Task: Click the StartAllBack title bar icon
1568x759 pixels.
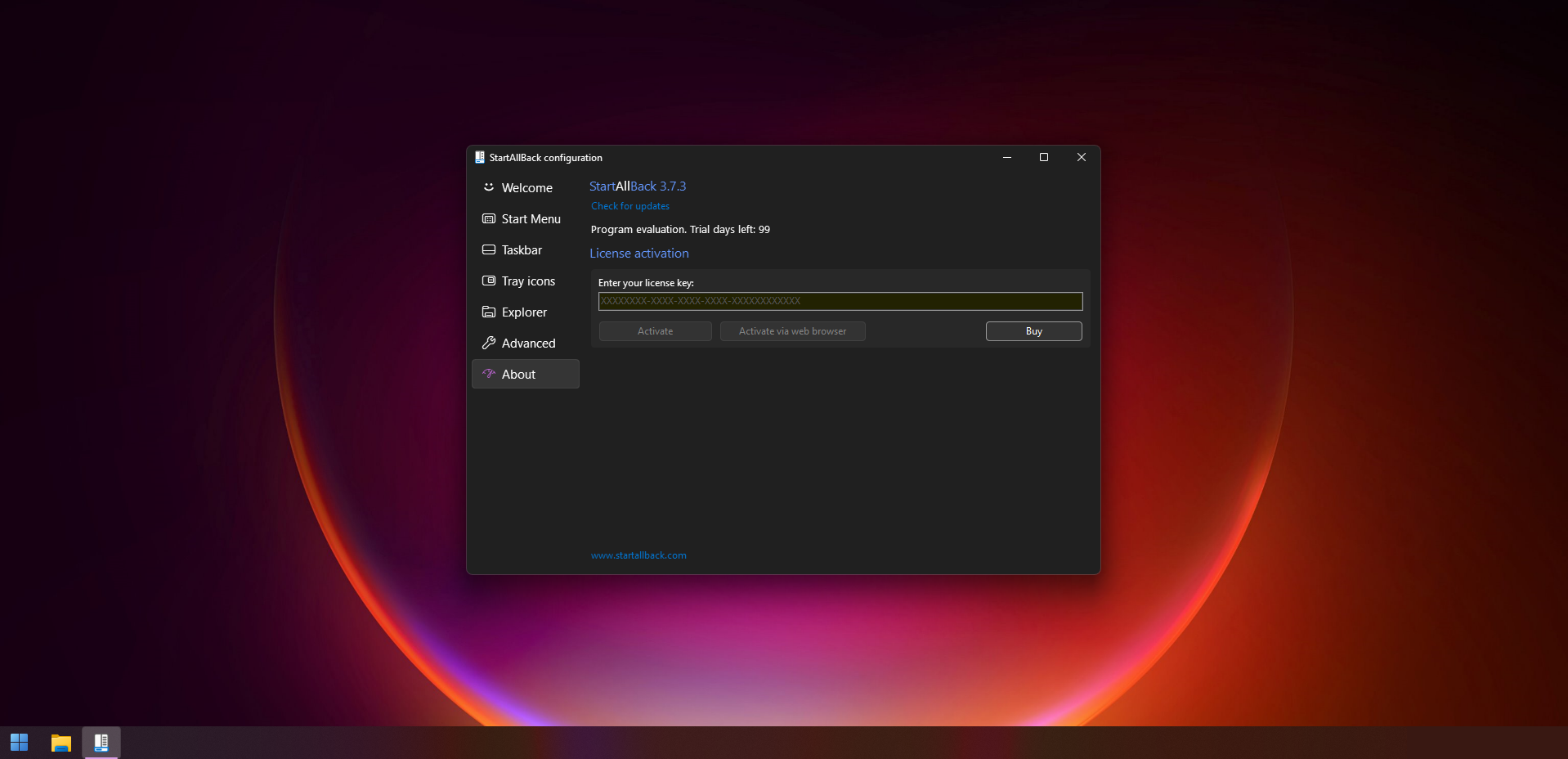Action: 480,157
